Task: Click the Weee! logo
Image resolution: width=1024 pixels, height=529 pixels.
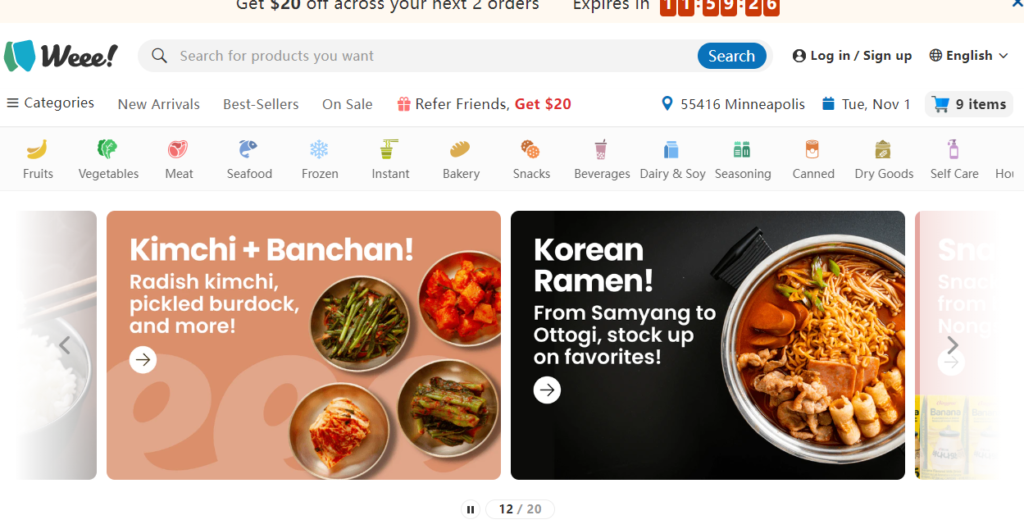Action: (61, 56)
